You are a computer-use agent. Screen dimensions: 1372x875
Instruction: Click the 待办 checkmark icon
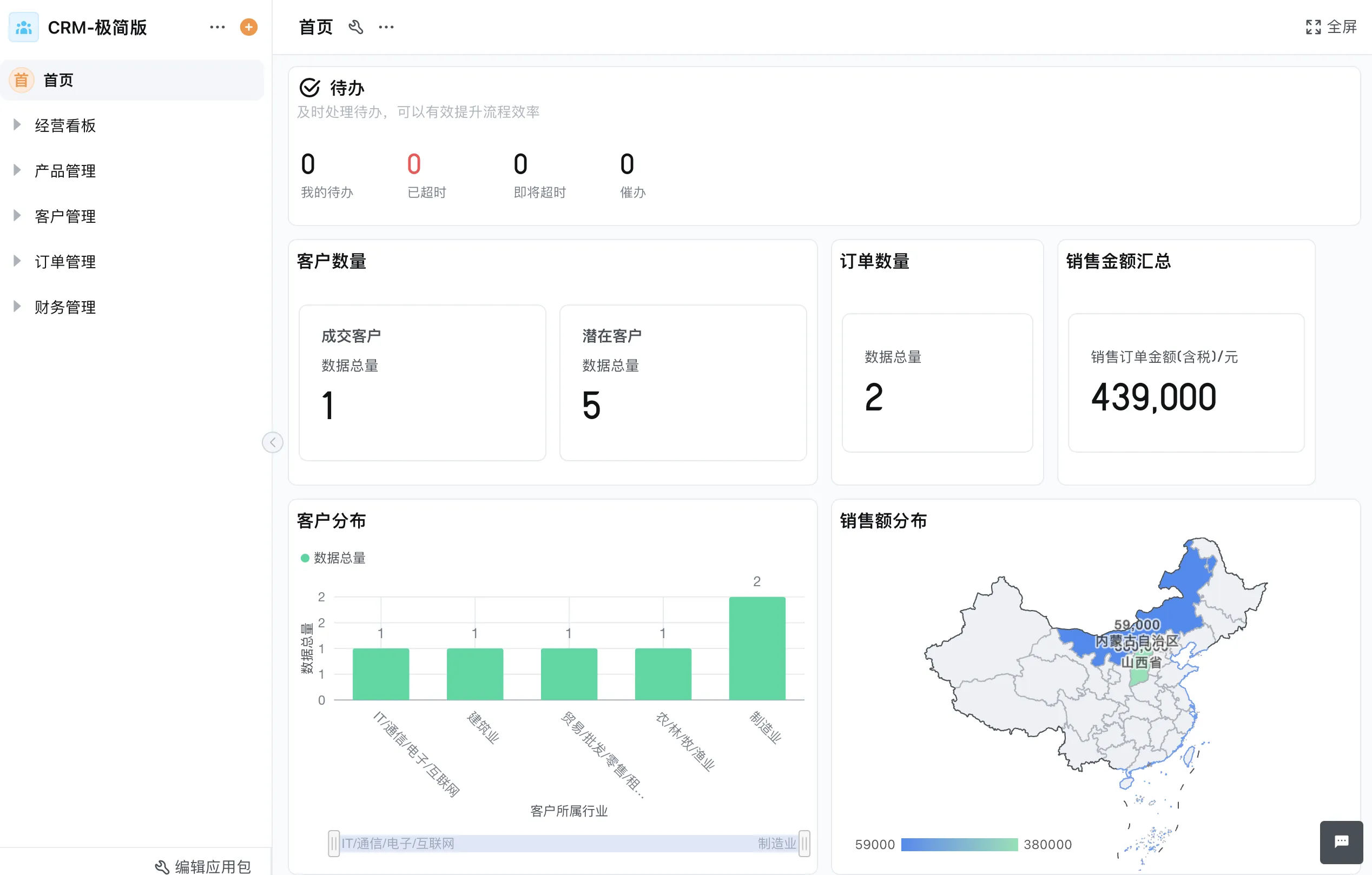(x=309, y=87)
